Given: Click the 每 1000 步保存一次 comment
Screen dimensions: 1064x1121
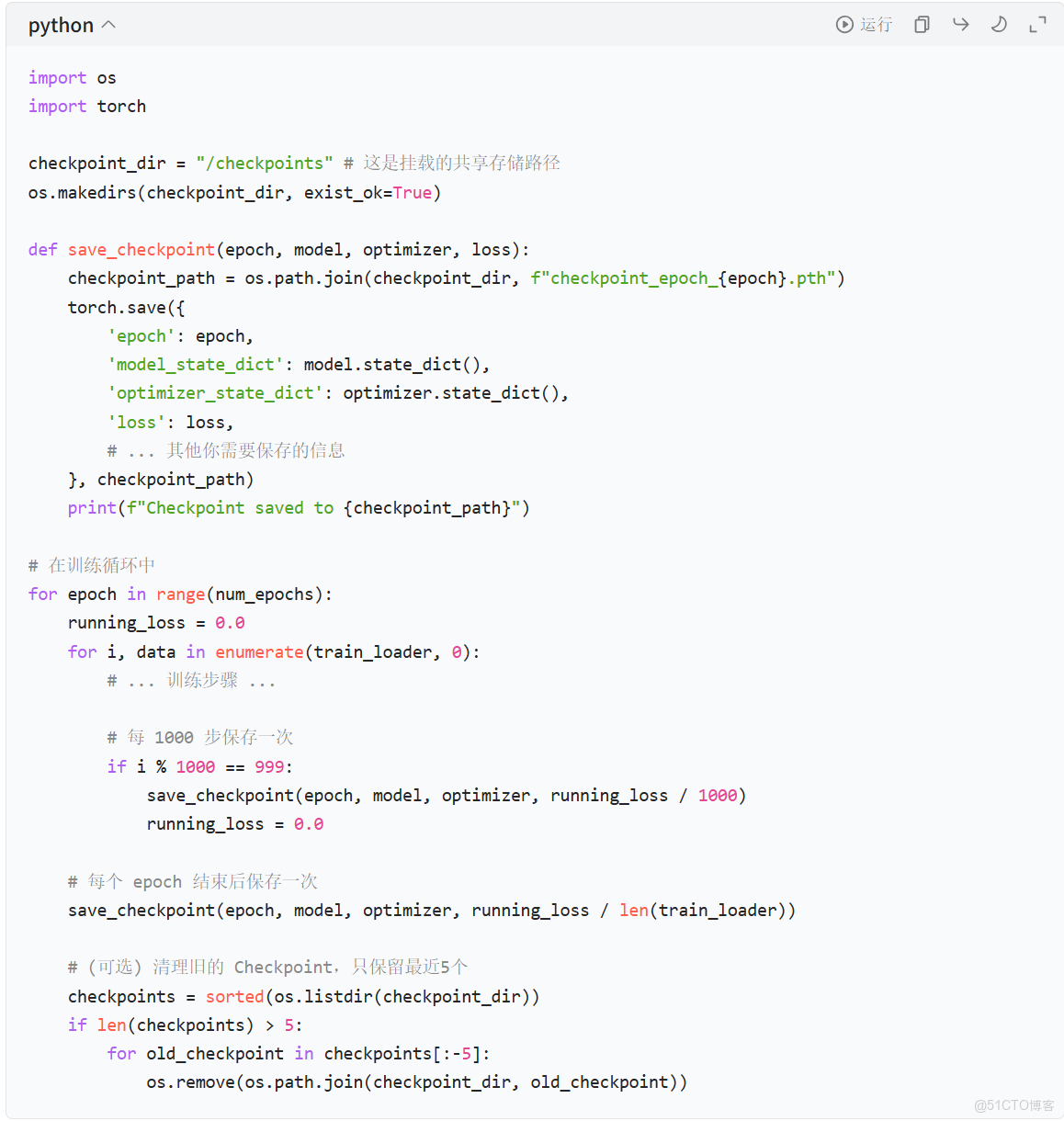Looking at the screenshot, I should pos(200,738).
